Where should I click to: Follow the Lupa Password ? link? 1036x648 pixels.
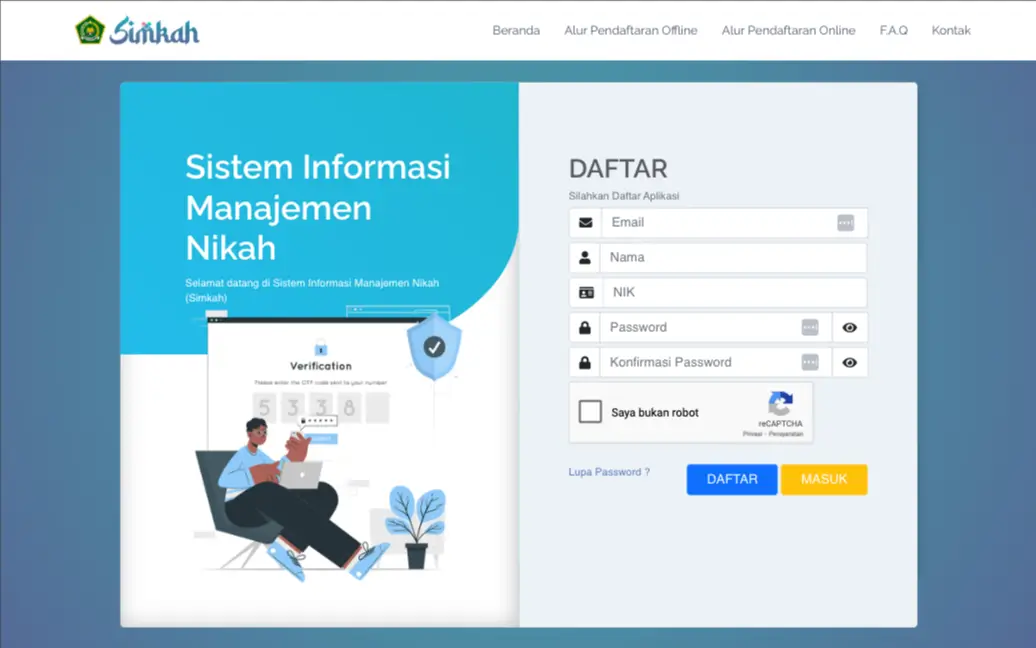tap(609, 472)
